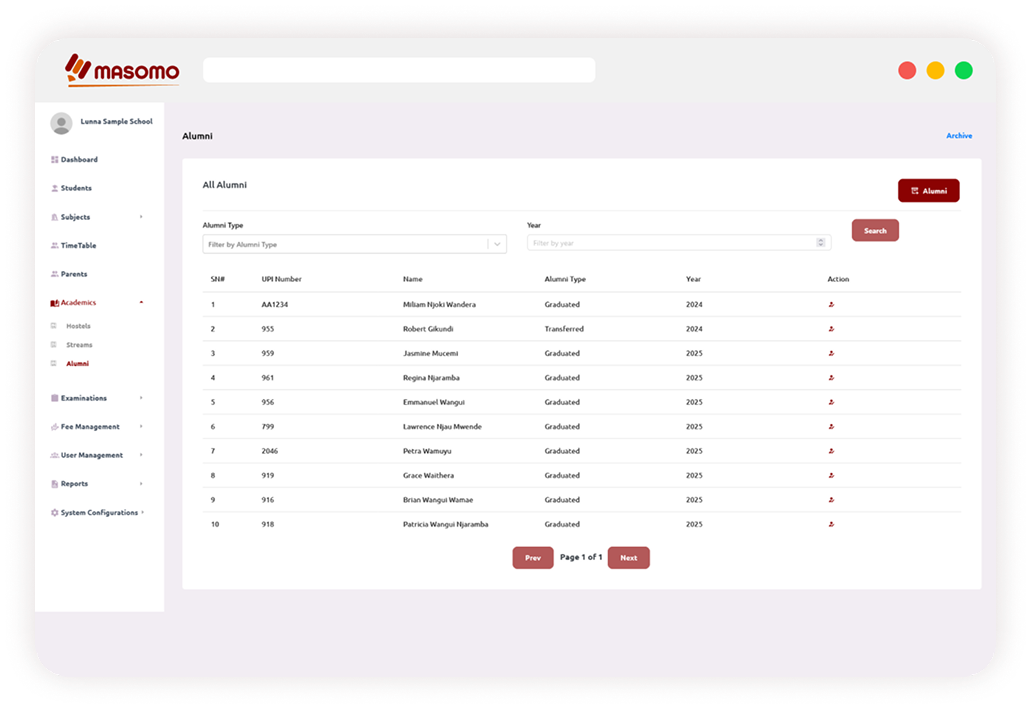This screenshot has width=1031, height=709.
Task: Click action icon for Miliam Njoki Wandera
Action: [831, 305]
